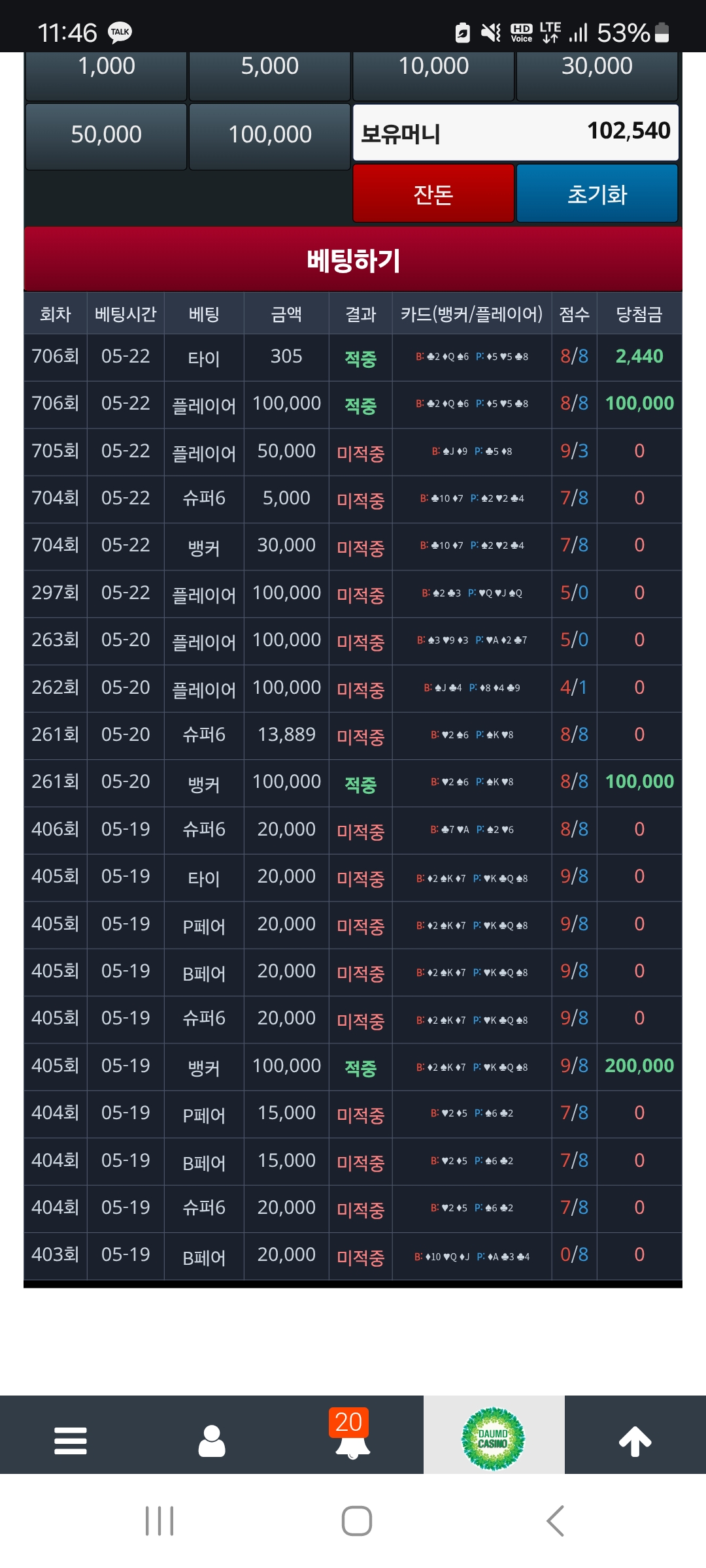Tap the 금액 column header

pos(286,314)
